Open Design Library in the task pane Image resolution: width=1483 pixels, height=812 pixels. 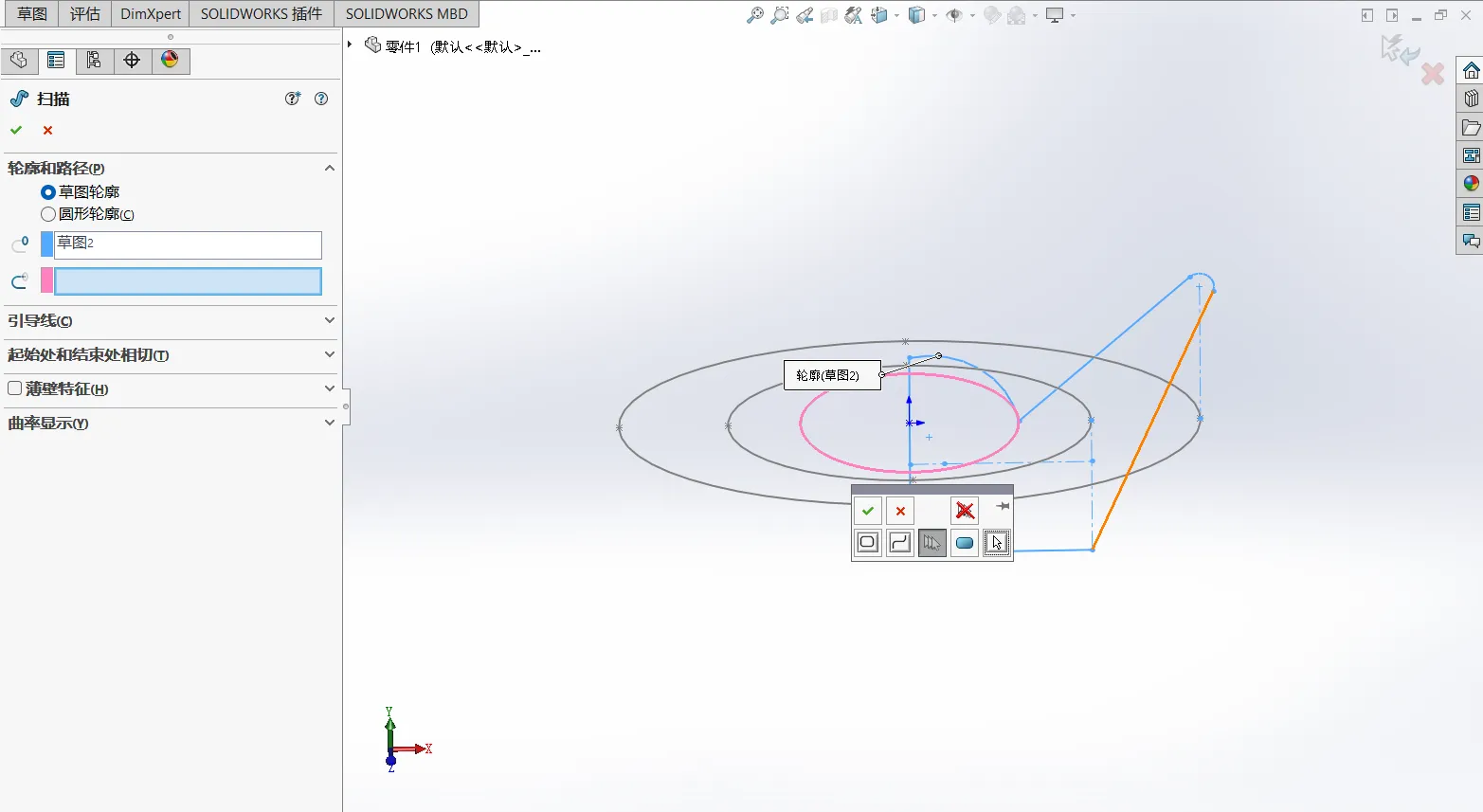[x=1471, y=99]
